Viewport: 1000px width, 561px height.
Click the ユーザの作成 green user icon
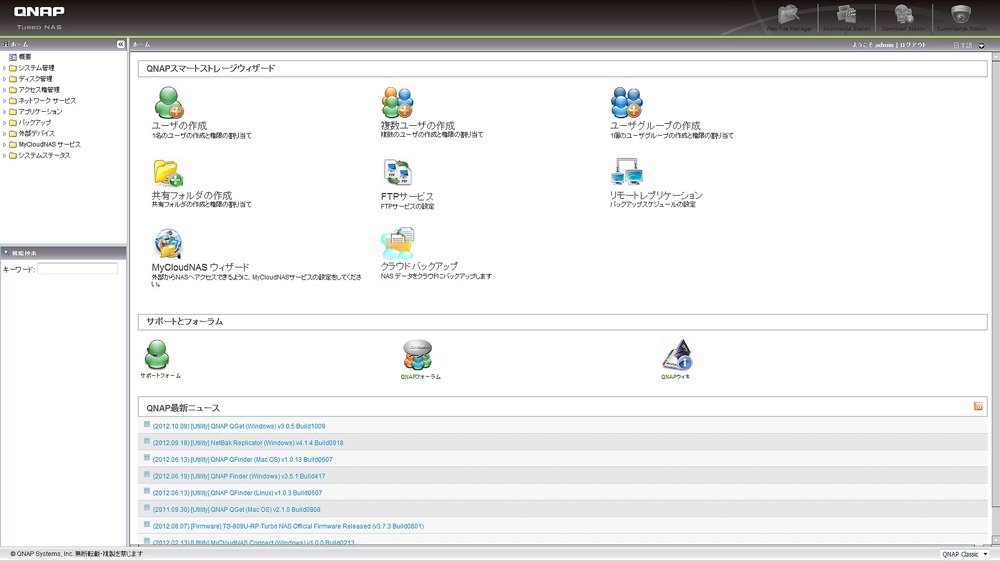coord(169,103)
